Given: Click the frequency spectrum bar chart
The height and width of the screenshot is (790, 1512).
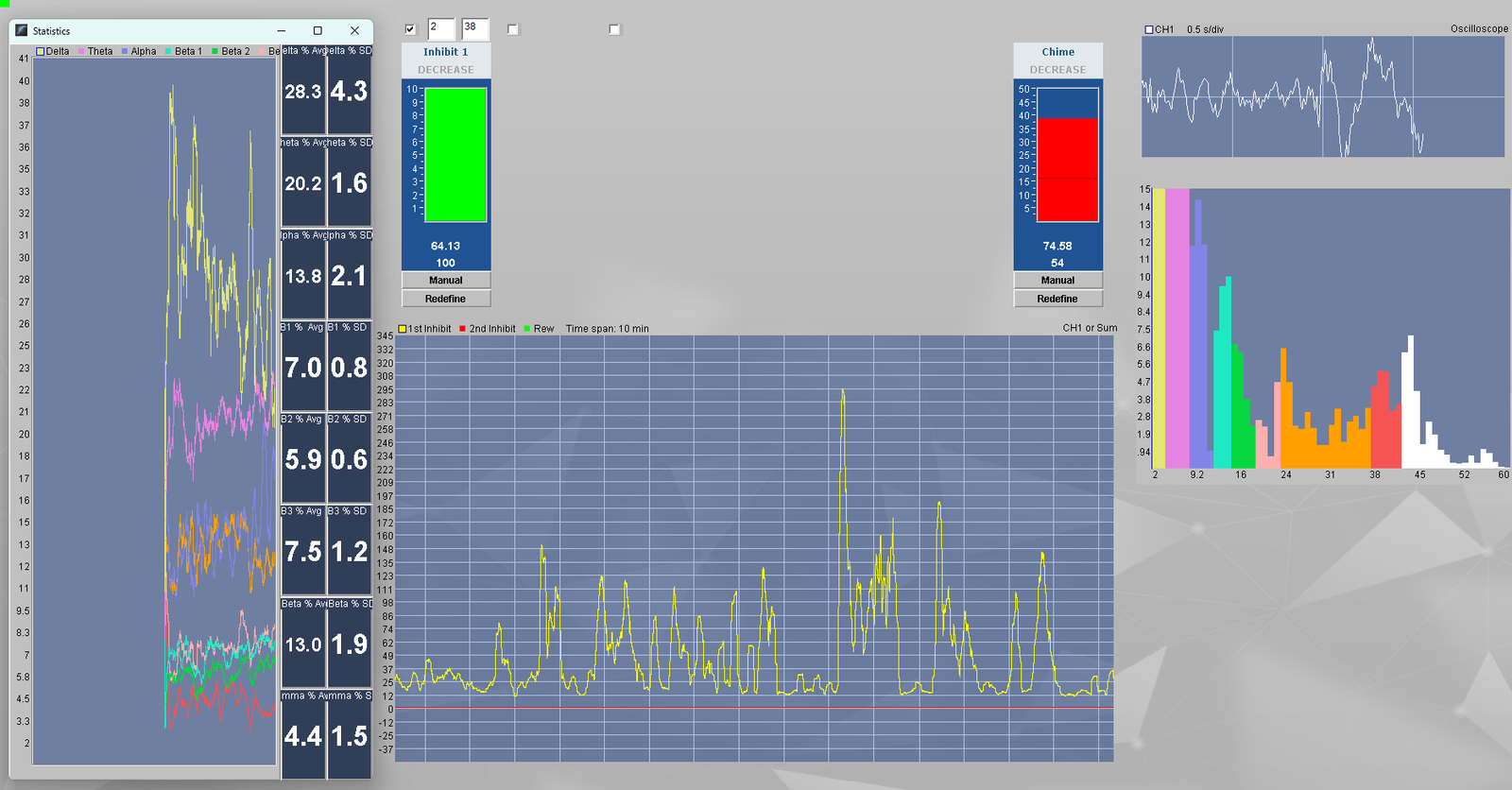Looking at the screenshot, I should click(1331, 328).
